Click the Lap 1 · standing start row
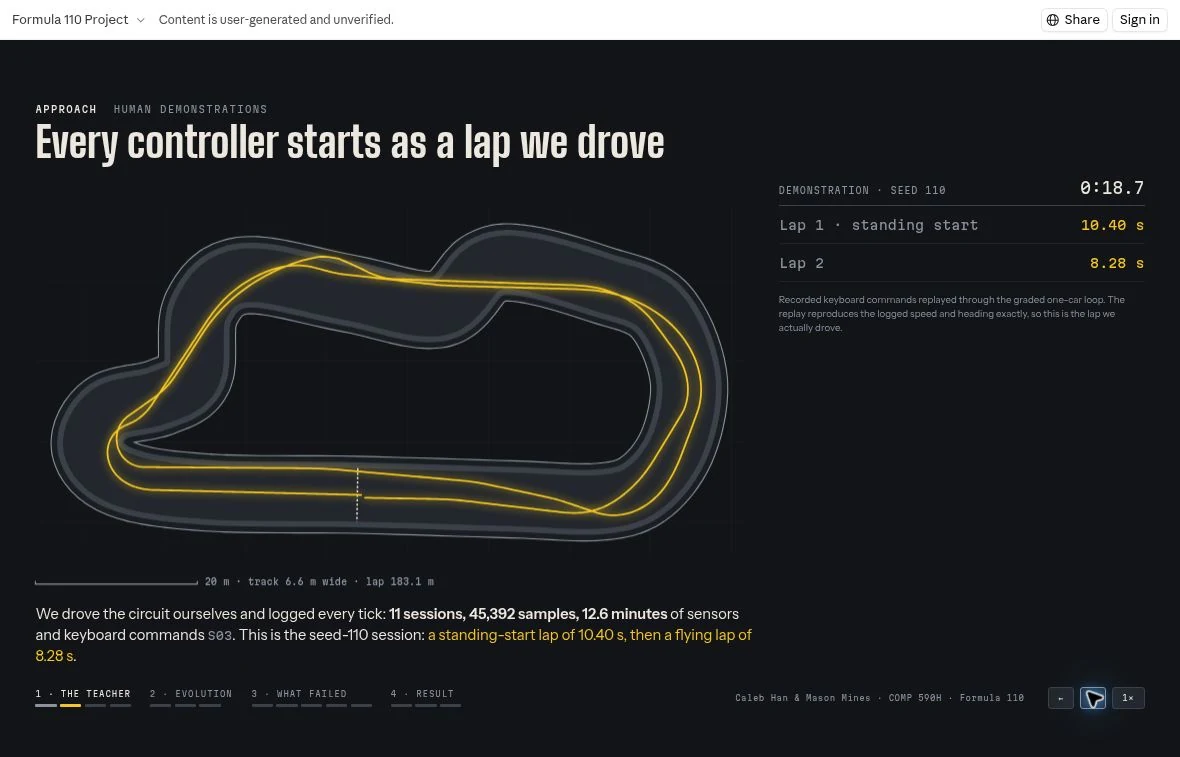 click(x=961, y=225)
